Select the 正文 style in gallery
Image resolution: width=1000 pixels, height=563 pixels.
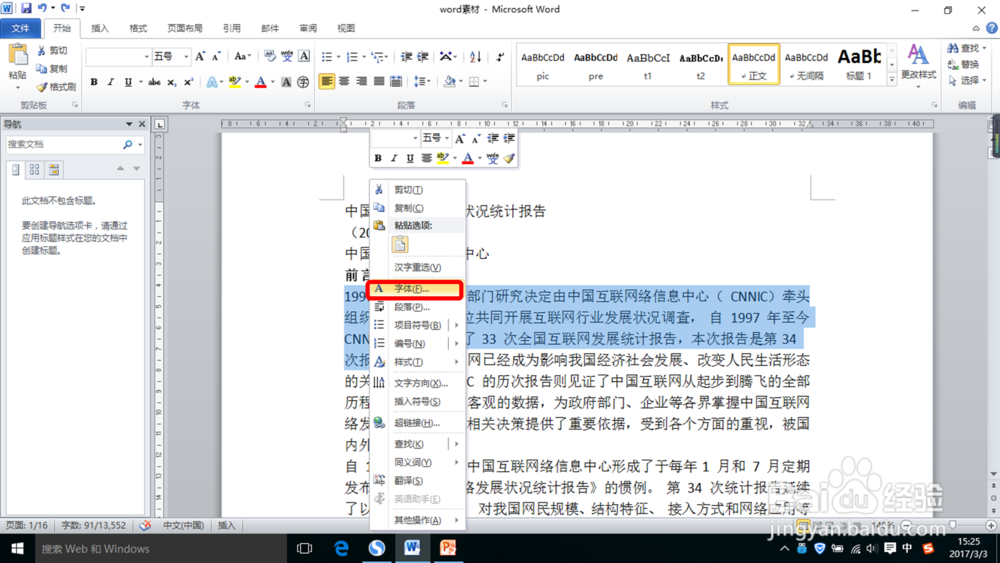tap(754, 64)
